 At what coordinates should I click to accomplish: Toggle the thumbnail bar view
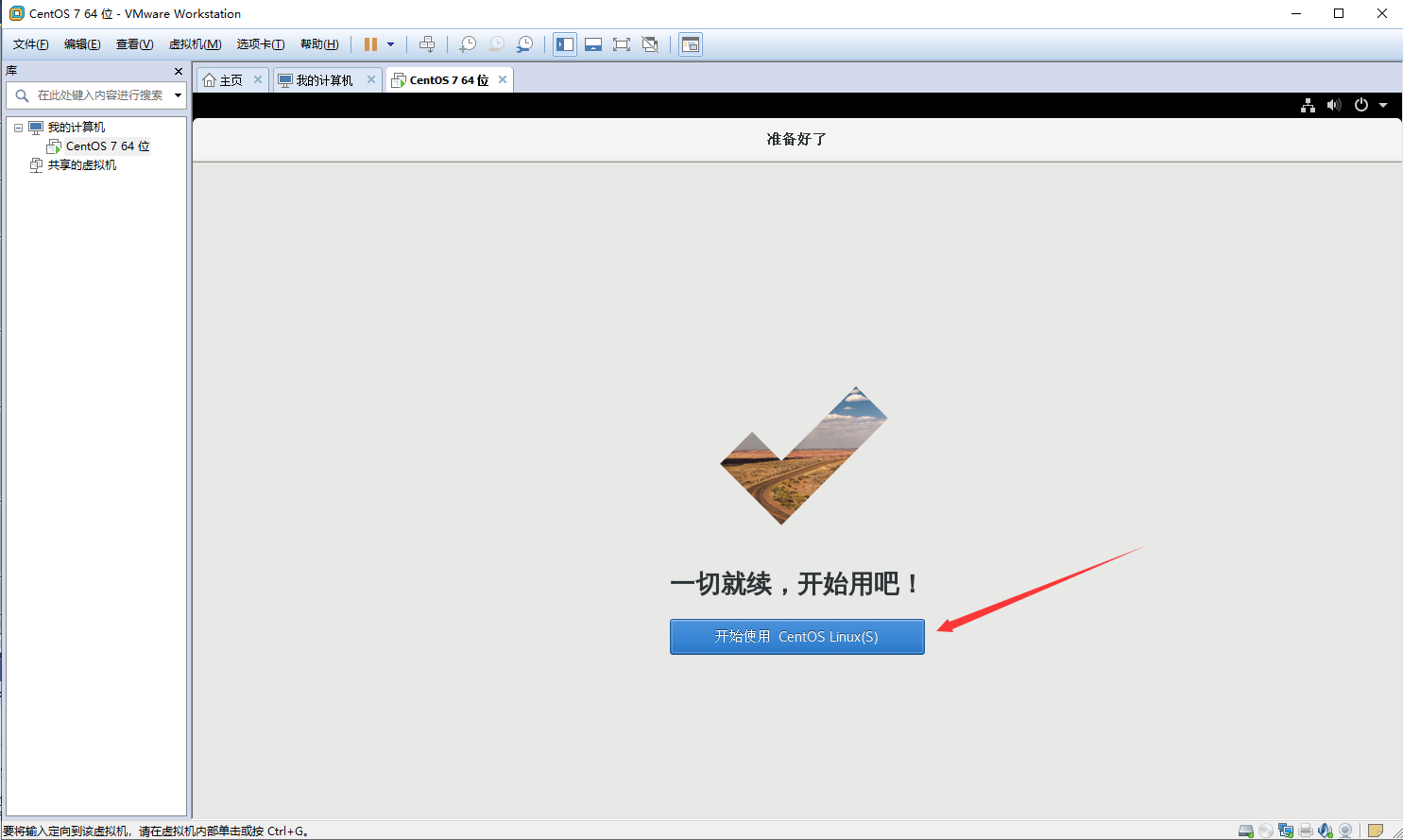point(593,44)
